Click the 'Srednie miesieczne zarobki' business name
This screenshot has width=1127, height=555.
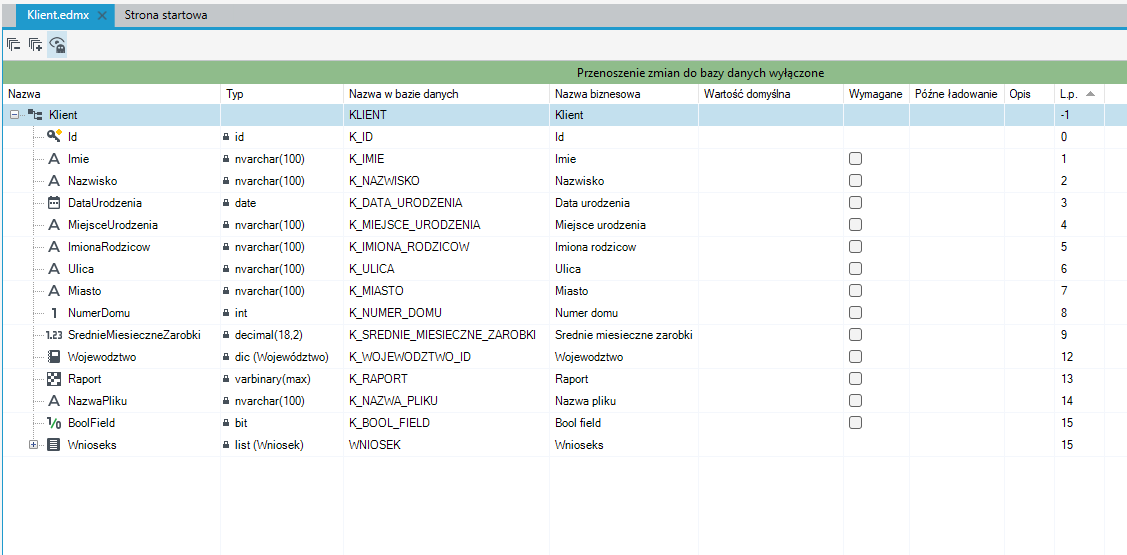pyautogui.click(x=624, y=335)
